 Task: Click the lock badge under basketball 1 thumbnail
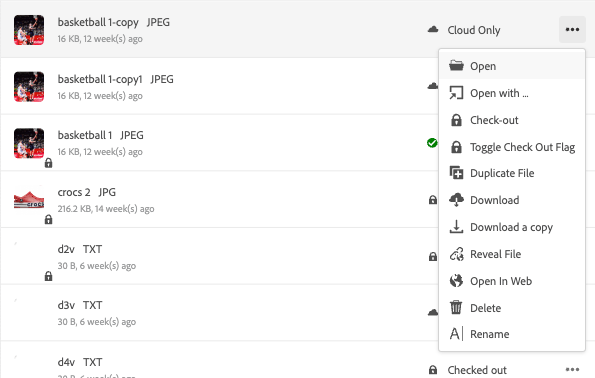coord(48,163)
